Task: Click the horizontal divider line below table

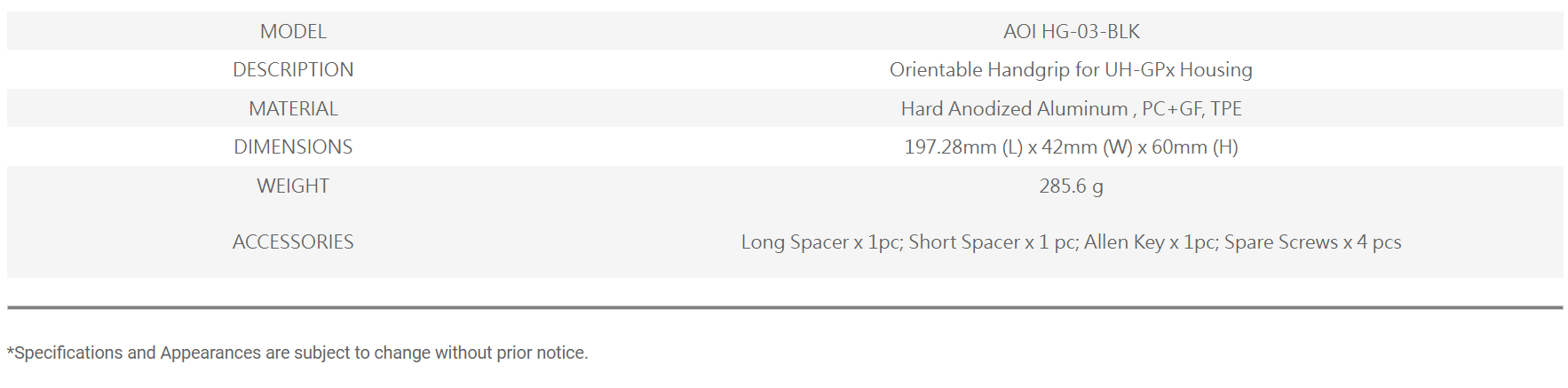Action: point(785,308)
